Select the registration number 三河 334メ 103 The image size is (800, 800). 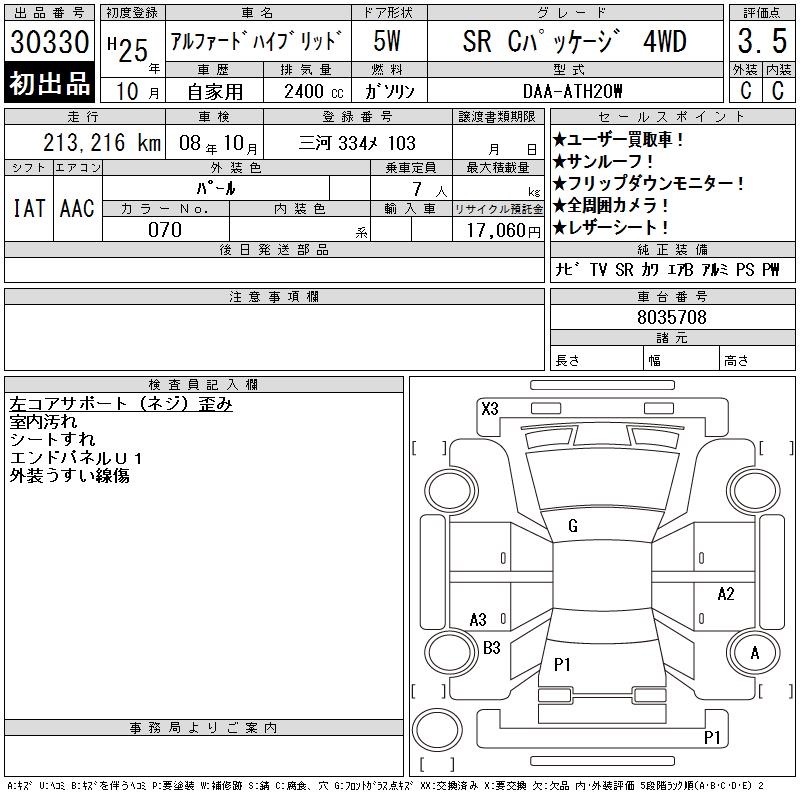(x=357, y=143)
